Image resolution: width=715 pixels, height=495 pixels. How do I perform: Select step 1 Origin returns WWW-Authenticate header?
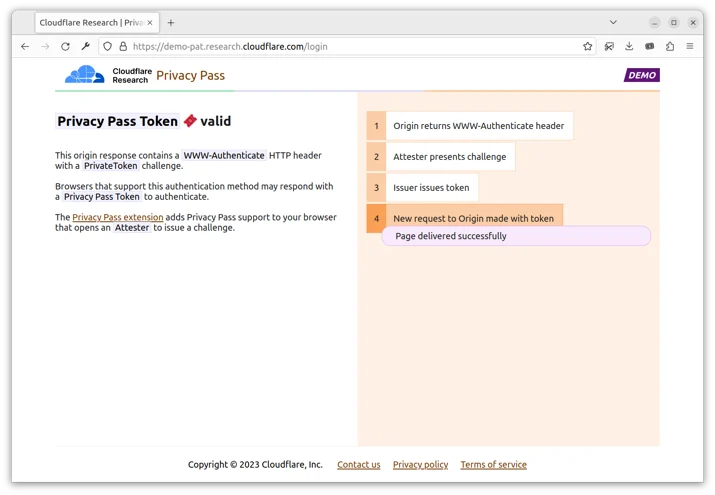click(x=470, y=126)
